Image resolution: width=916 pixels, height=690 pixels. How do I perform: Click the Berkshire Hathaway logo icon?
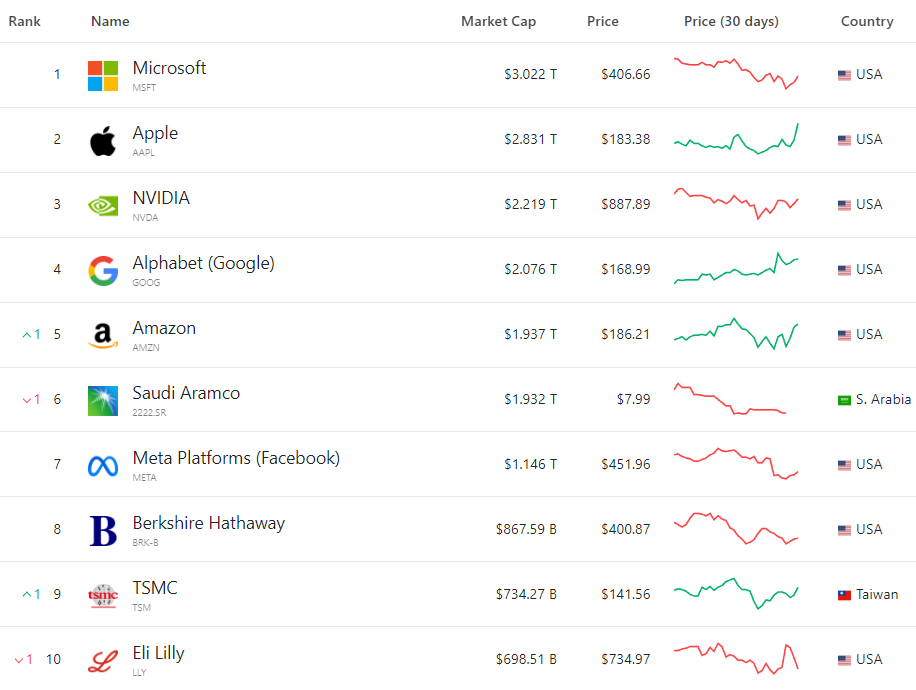103,531
